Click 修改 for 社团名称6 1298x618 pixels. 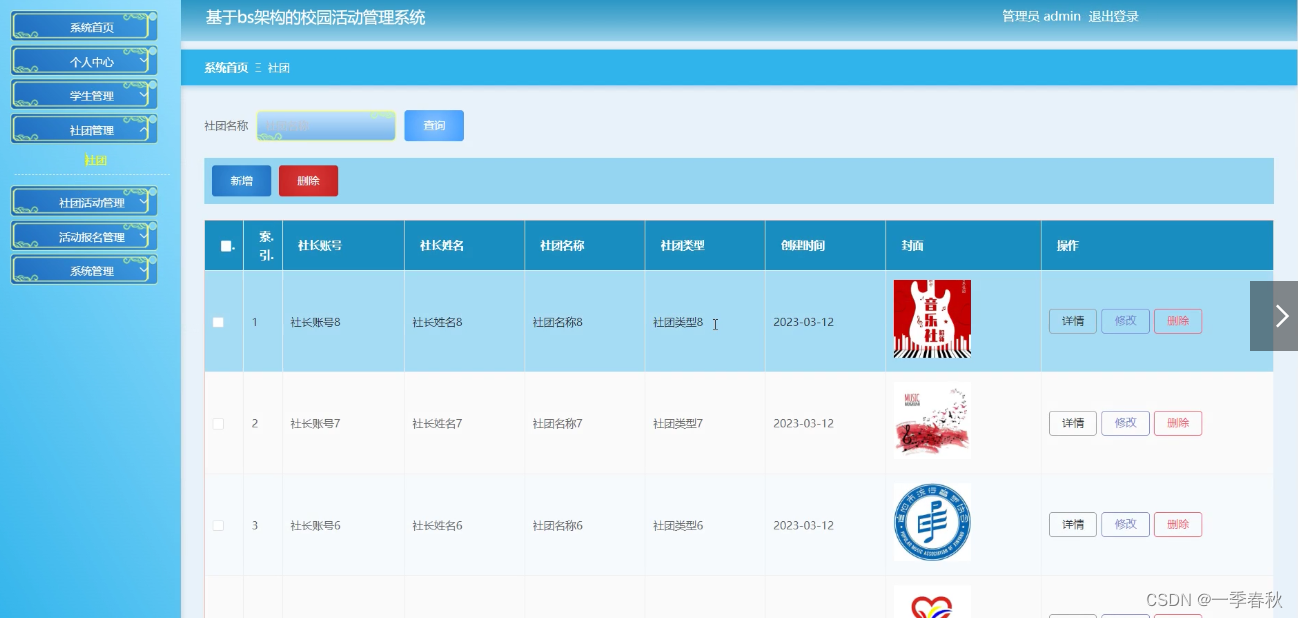tap(1125, 524)
